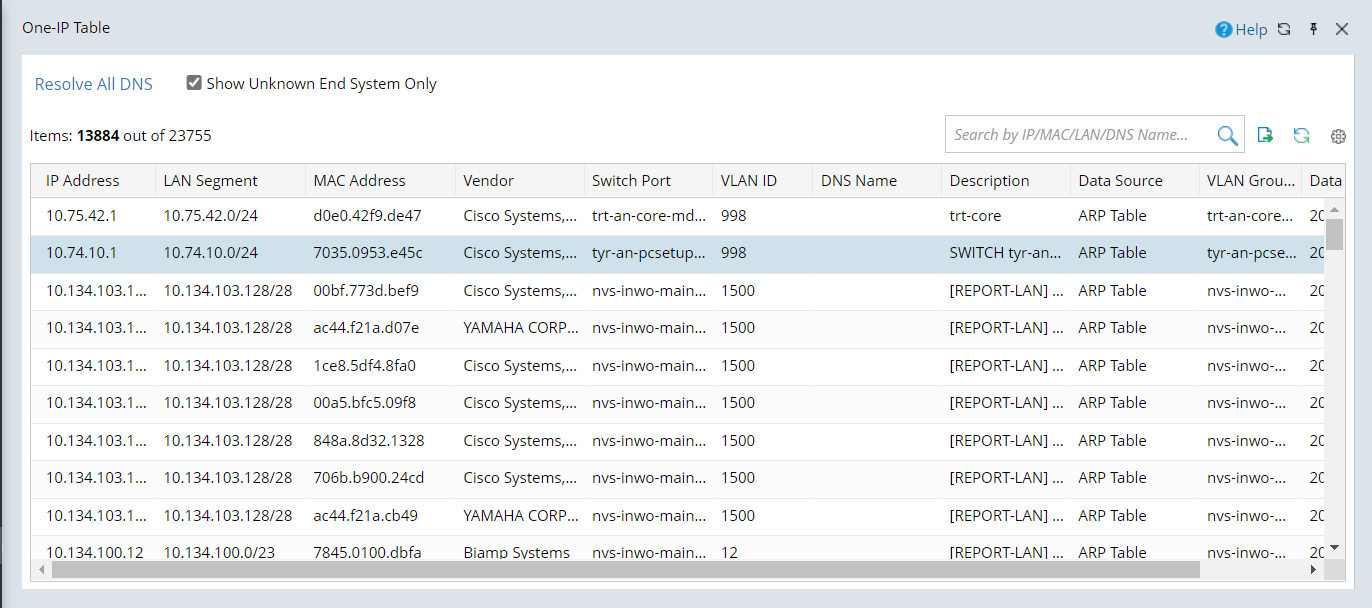
Task: Click the search magnifier icon
Action: click(1227, 134)
